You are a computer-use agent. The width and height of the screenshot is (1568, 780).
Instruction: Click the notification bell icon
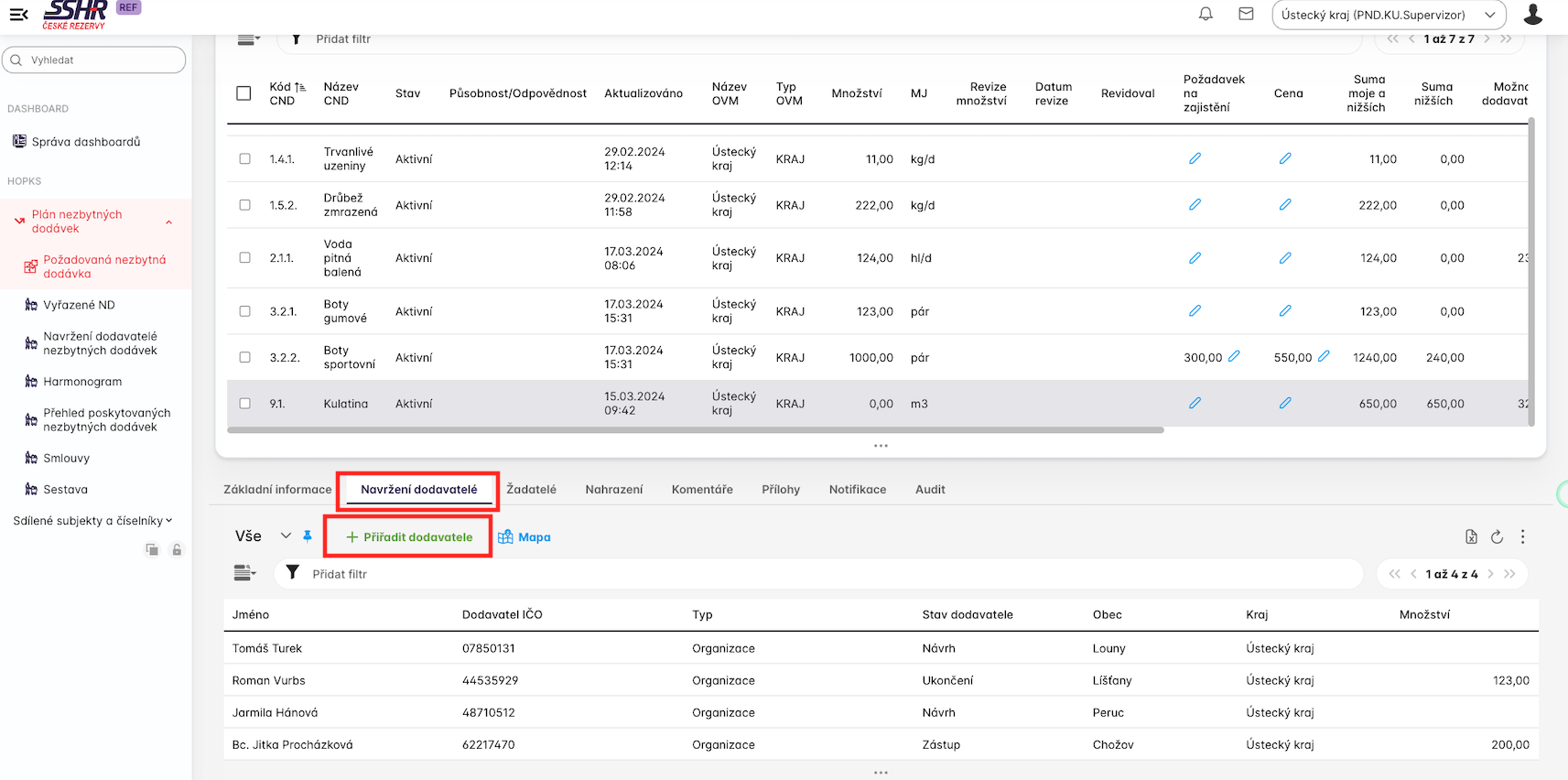click(x=1206, y=14)
